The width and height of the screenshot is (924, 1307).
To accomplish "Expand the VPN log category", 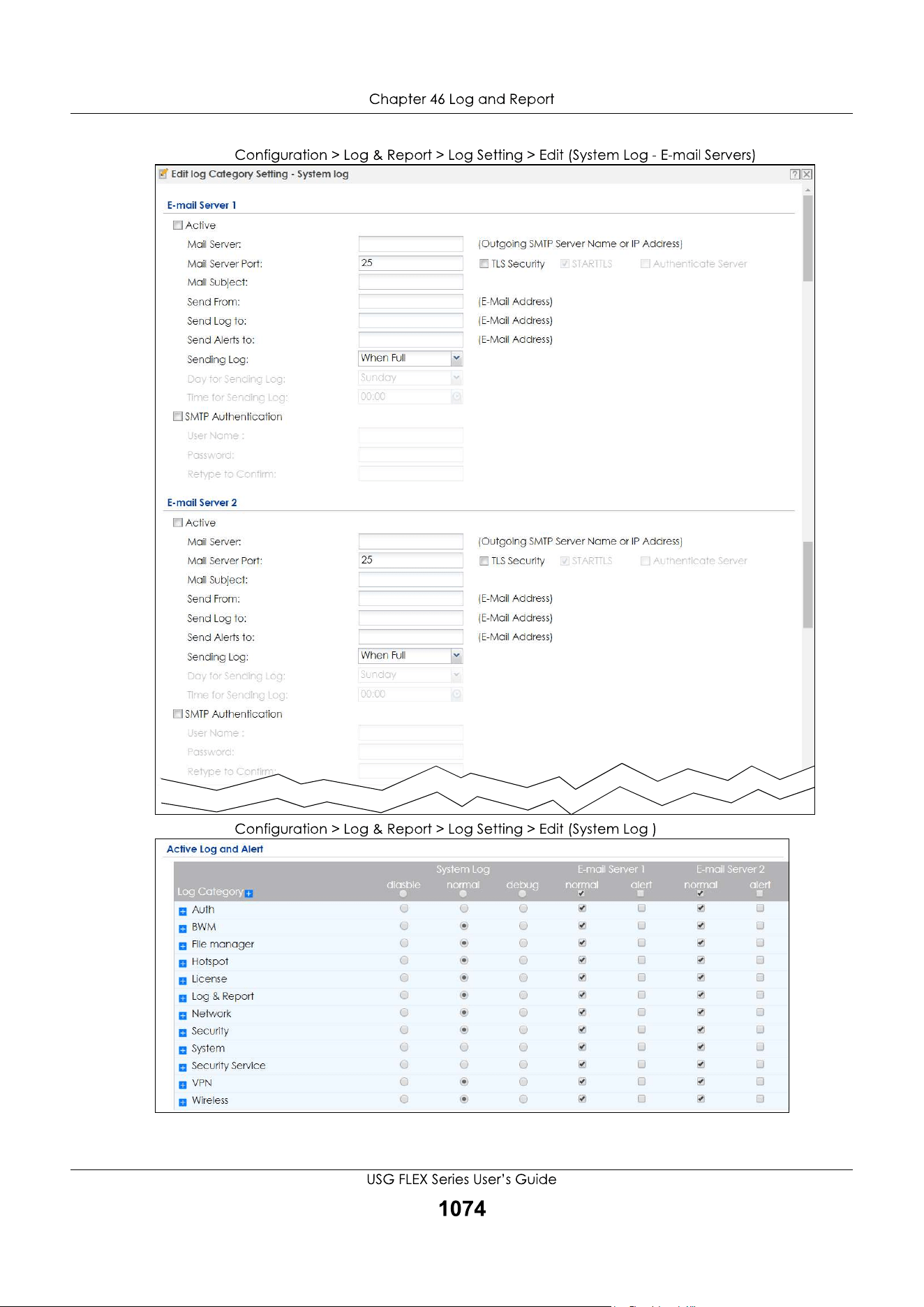I will click(x=183, y=1085).
